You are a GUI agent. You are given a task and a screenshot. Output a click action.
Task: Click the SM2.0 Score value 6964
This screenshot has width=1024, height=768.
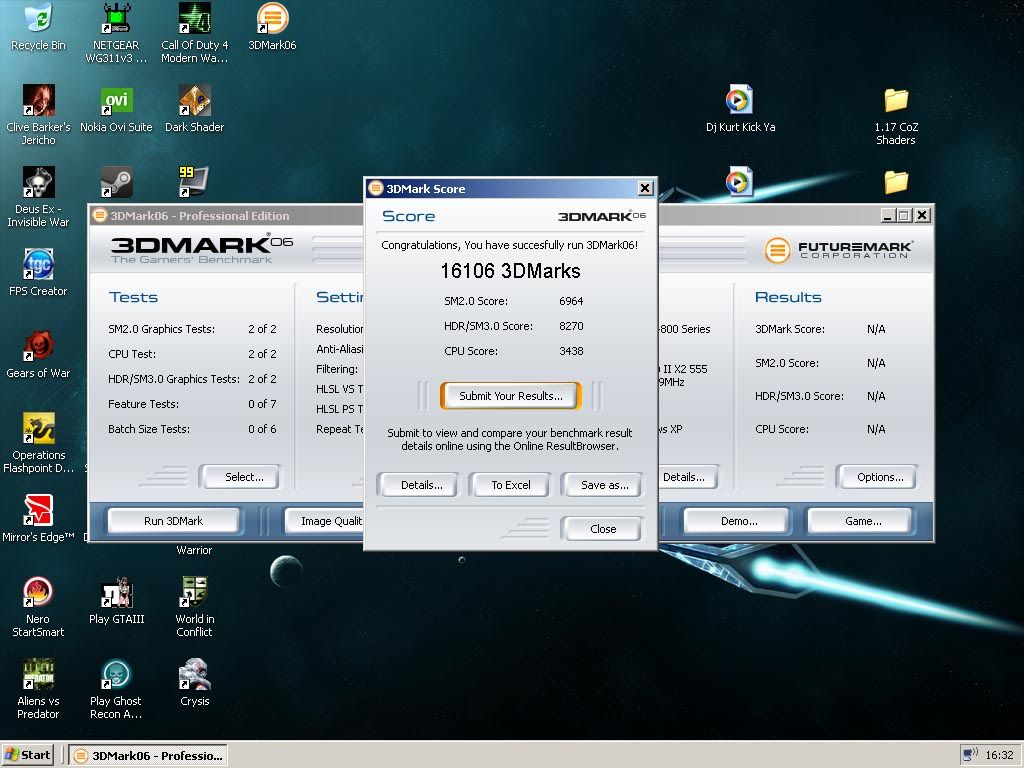[571, 300]
